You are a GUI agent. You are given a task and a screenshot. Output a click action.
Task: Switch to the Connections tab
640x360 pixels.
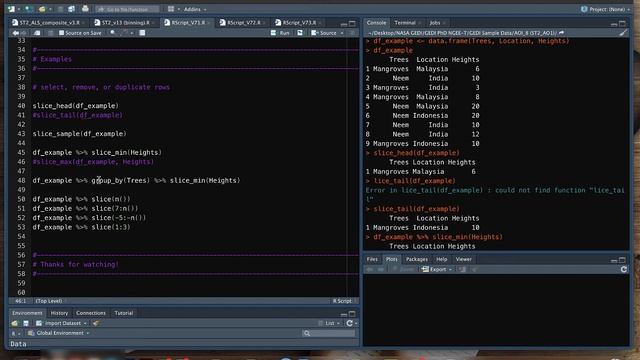click(91, 313)
